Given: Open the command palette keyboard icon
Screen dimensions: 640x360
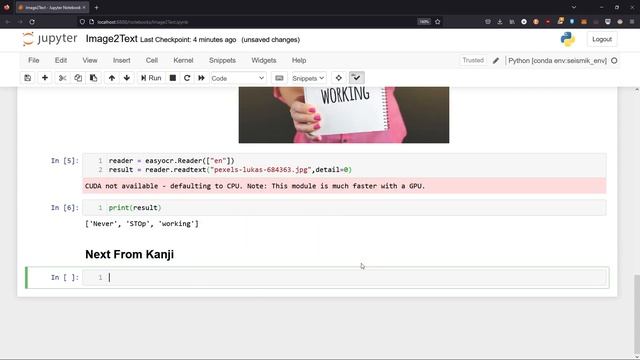Looking at the screenshot, I should (279, 78).
